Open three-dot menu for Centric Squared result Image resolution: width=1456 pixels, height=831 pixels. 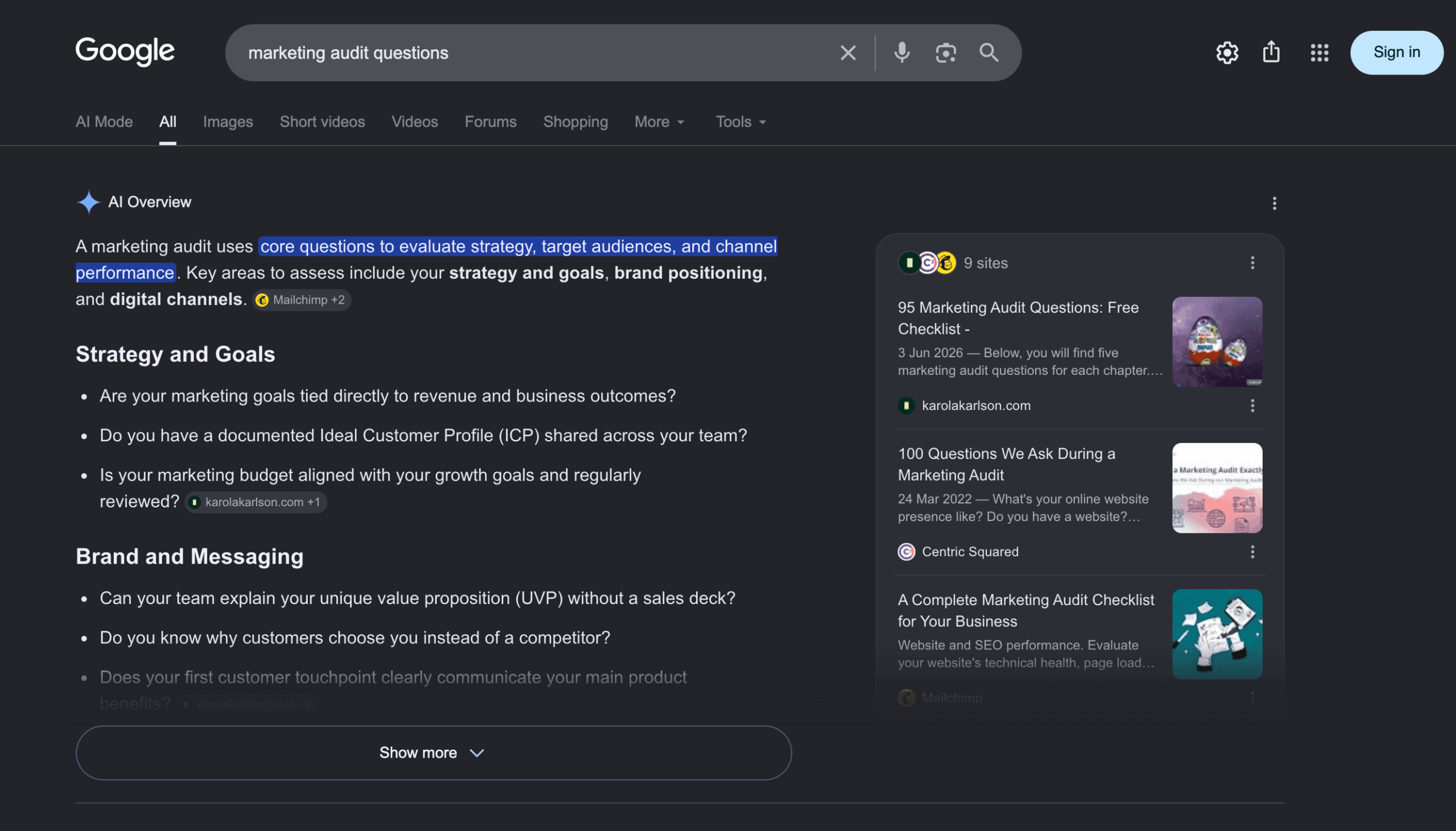tap(1252, 551)
